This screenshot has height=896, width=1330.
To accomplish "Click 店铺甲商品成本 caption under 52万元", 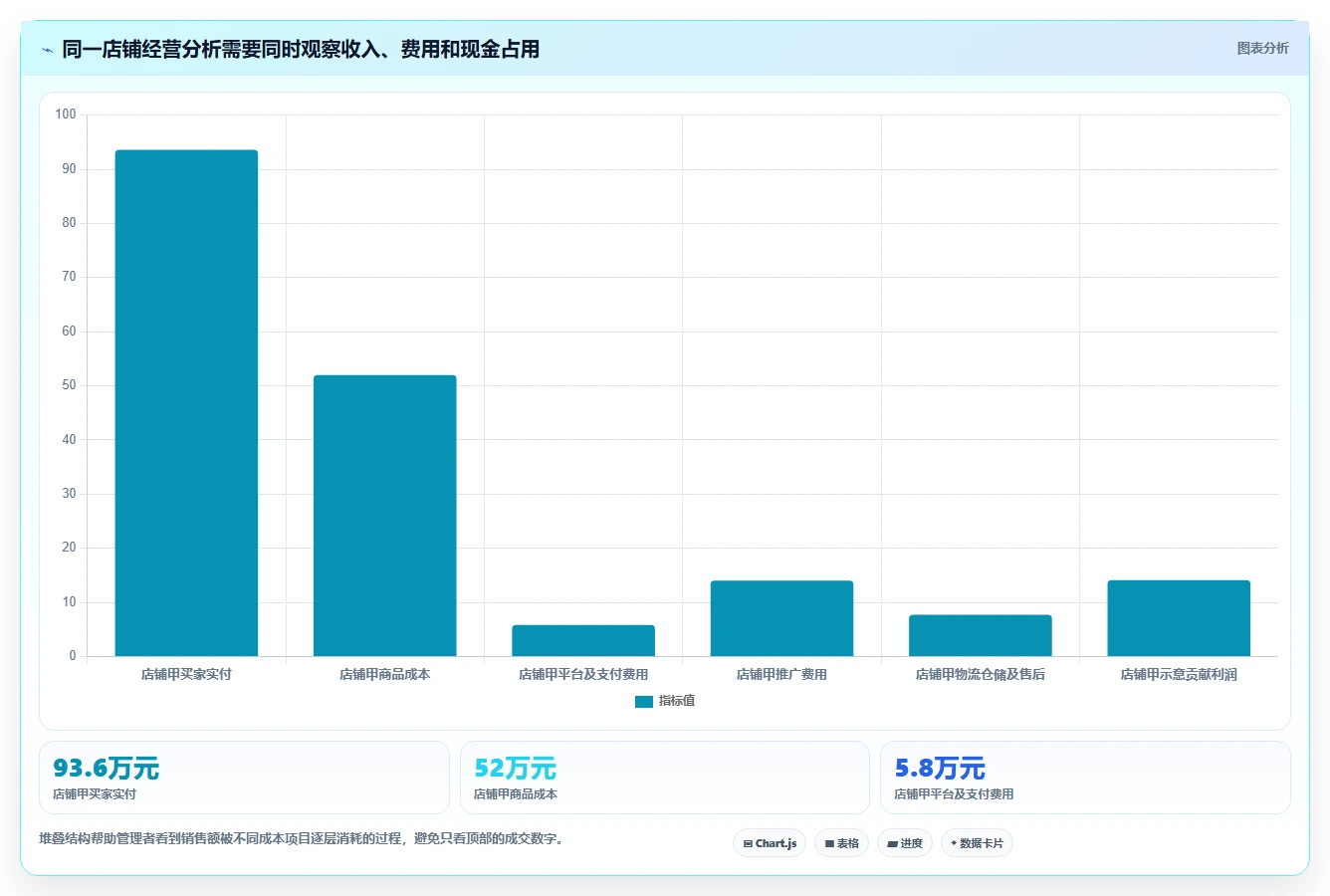I will pyautogui.click(x=516, y=794).
